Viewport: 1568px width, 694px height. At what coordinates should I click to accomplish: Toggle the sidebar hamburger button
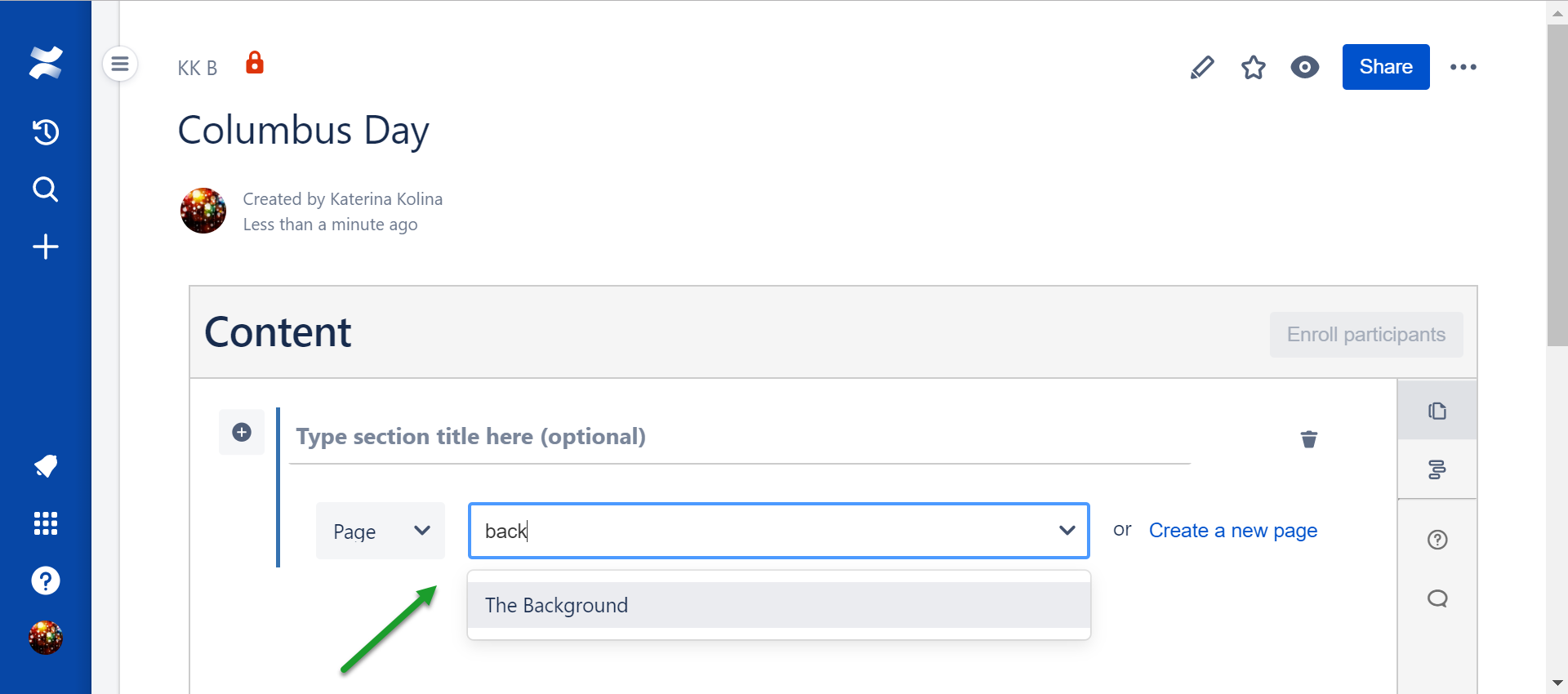tap(120, 64)
